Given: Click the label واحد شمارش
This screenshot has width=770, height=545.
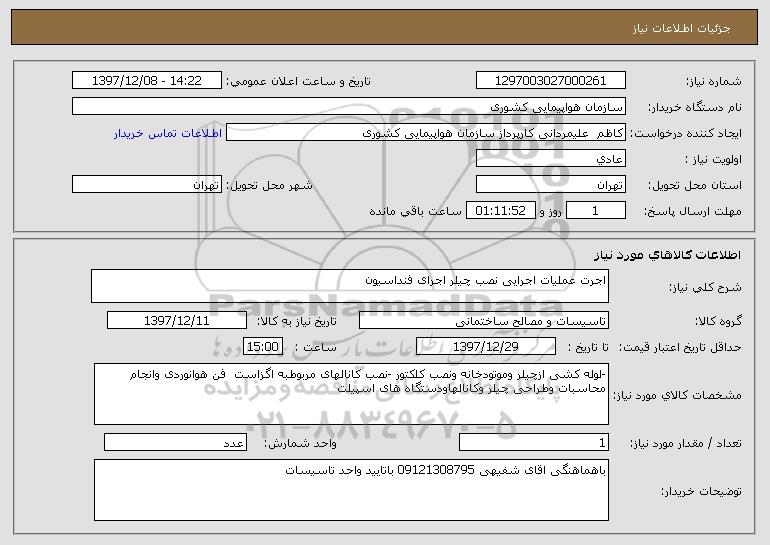Looking at the screenshot, I should pos(301,443).
